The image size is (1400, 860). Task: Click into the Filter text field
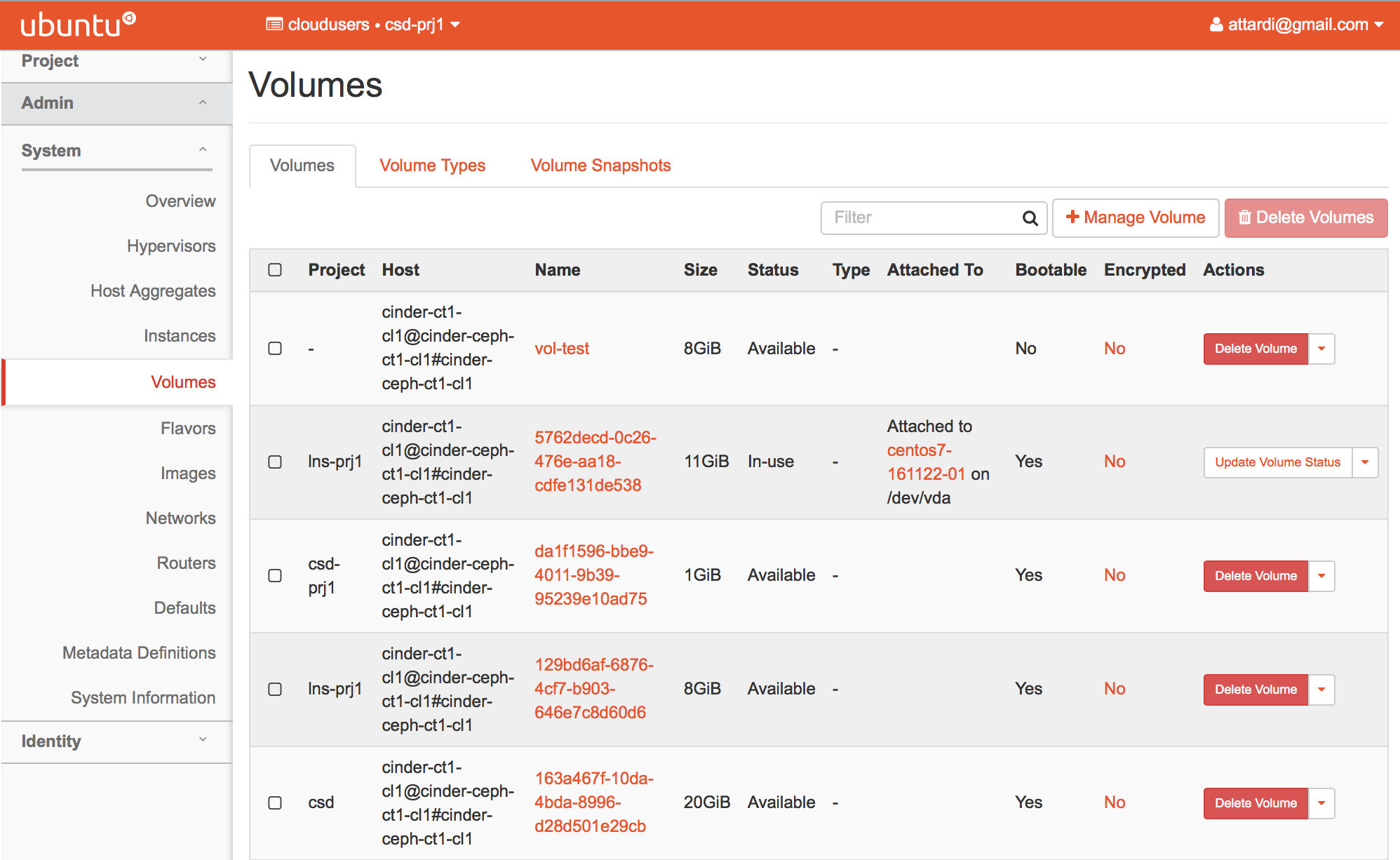click(x=920, y=218)
